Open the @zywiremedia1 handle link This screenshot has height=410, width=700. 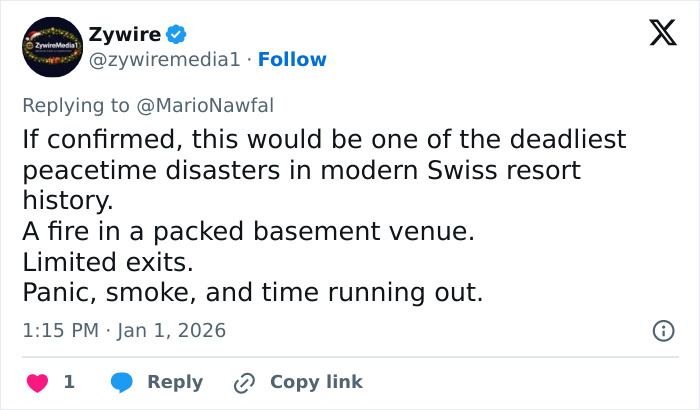(x=166, y=60)
